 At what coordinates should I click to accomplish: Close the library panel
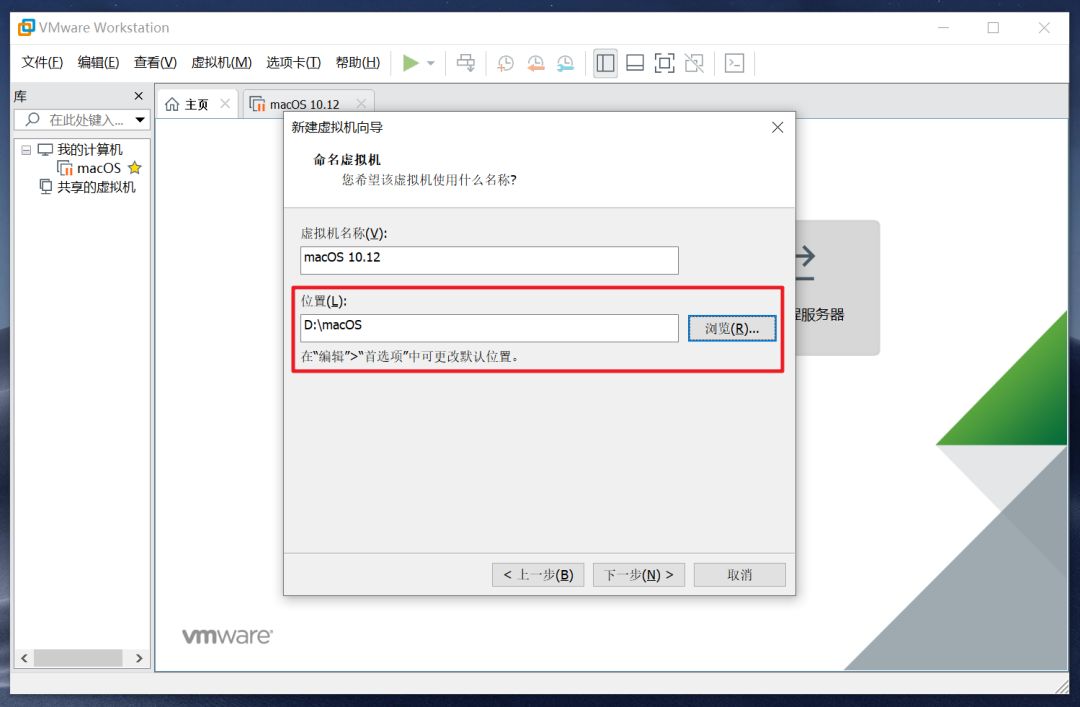pyautogui.click(x=138, y=96)
